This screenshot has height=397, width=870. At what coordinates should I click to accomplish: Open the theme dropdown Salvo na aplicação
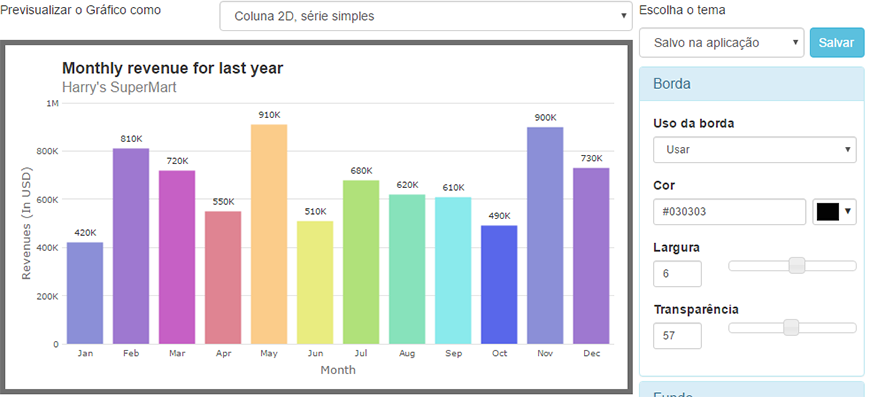[721, 43]
